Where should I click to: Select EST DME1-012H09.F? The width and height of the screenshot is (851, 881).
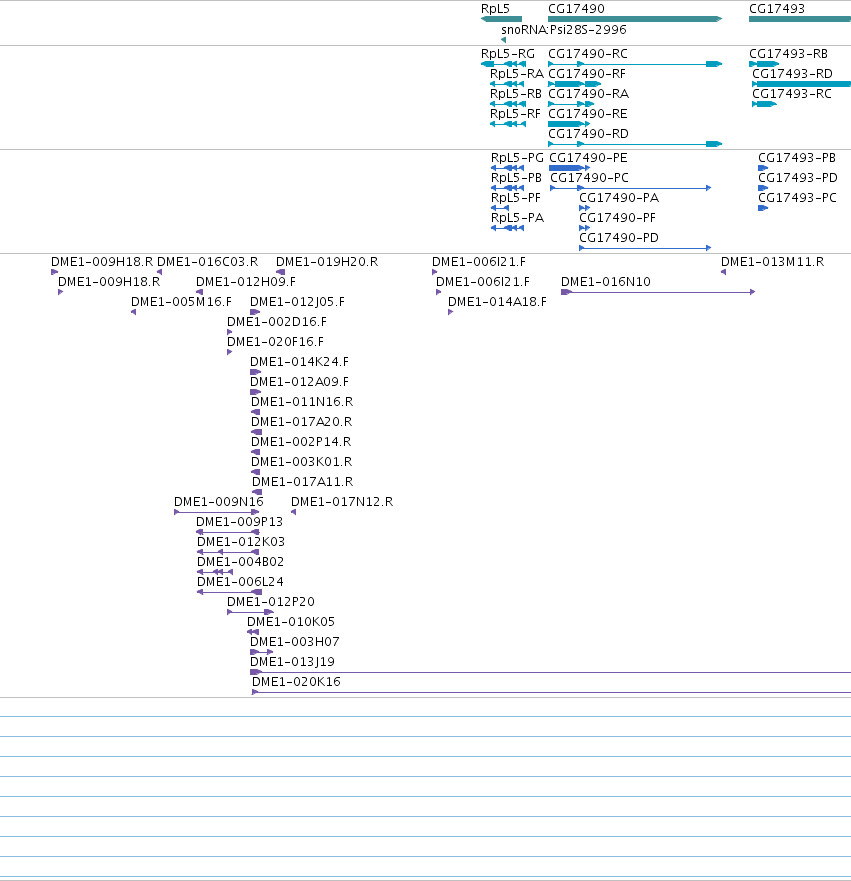(199, 292)
